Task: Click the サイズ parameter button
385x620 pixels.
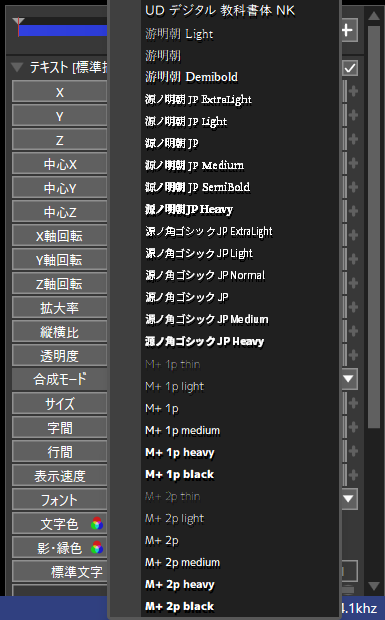Action: point(60,404)
